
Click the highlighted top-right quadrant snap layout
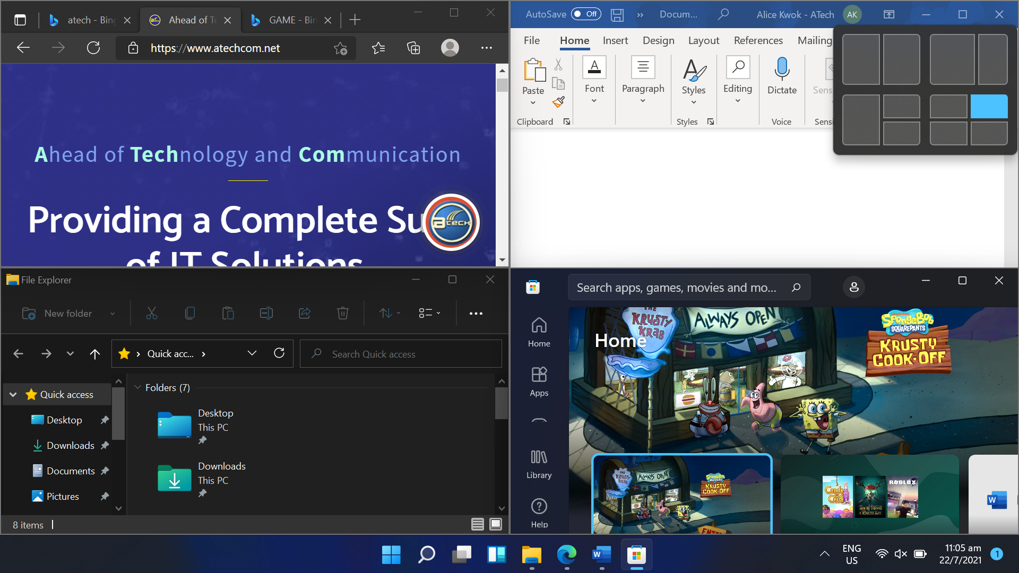[989, 107]
